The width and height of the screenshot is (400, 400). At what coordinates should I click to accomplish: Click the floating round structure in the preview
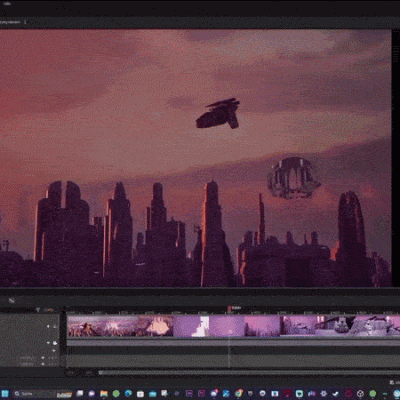[x=293, y=178]
